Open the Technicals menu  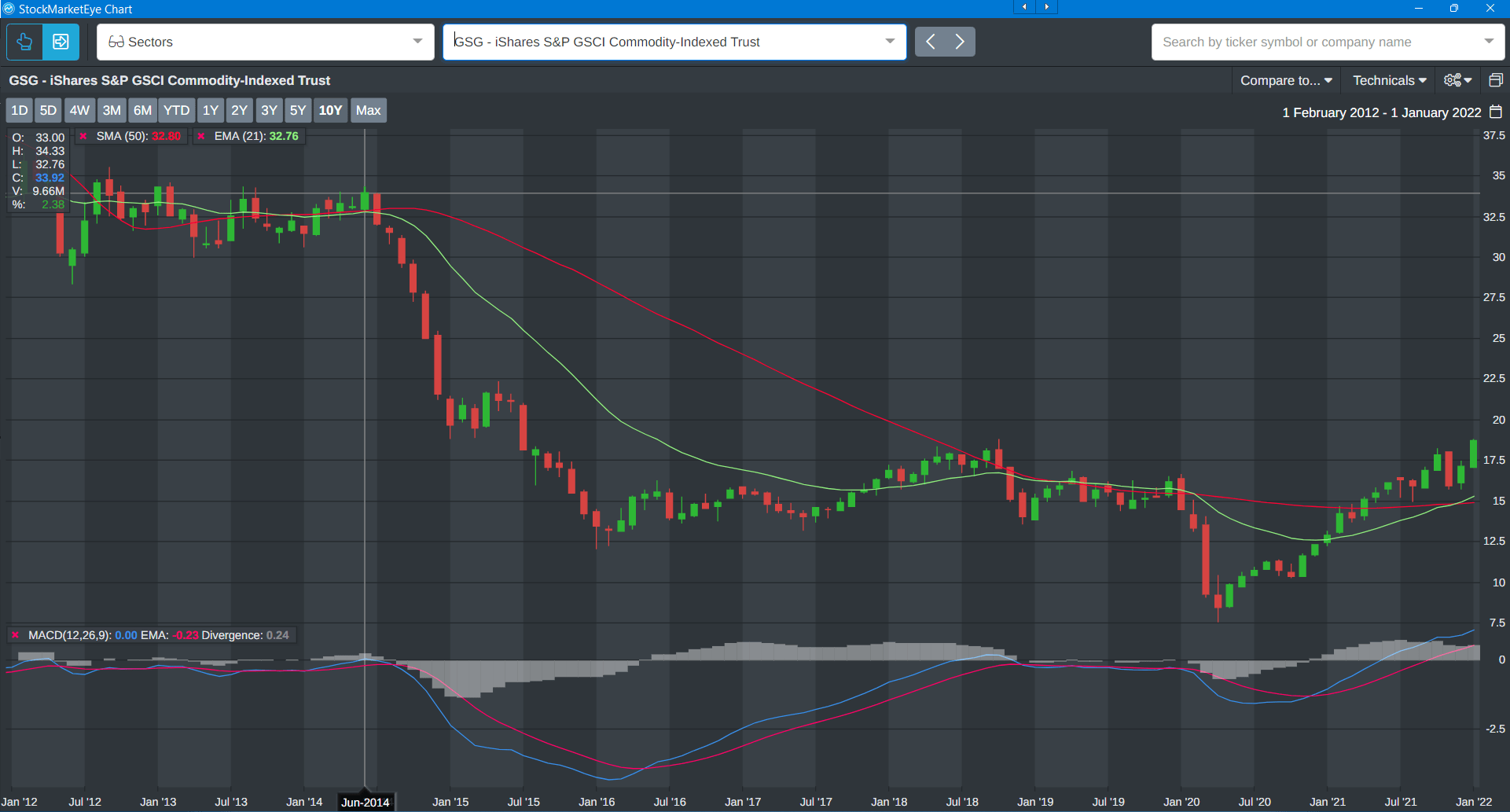tap(1389, 80)
